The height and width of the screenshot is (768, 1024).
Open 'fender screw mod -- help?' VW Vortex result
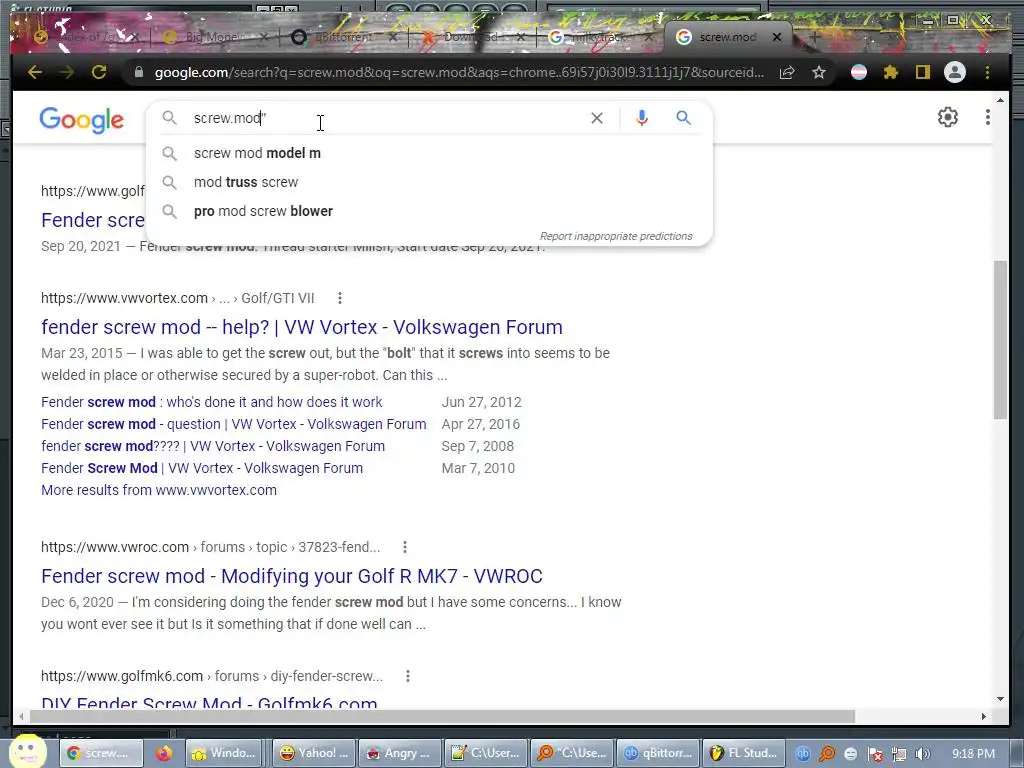pos(302,327)
